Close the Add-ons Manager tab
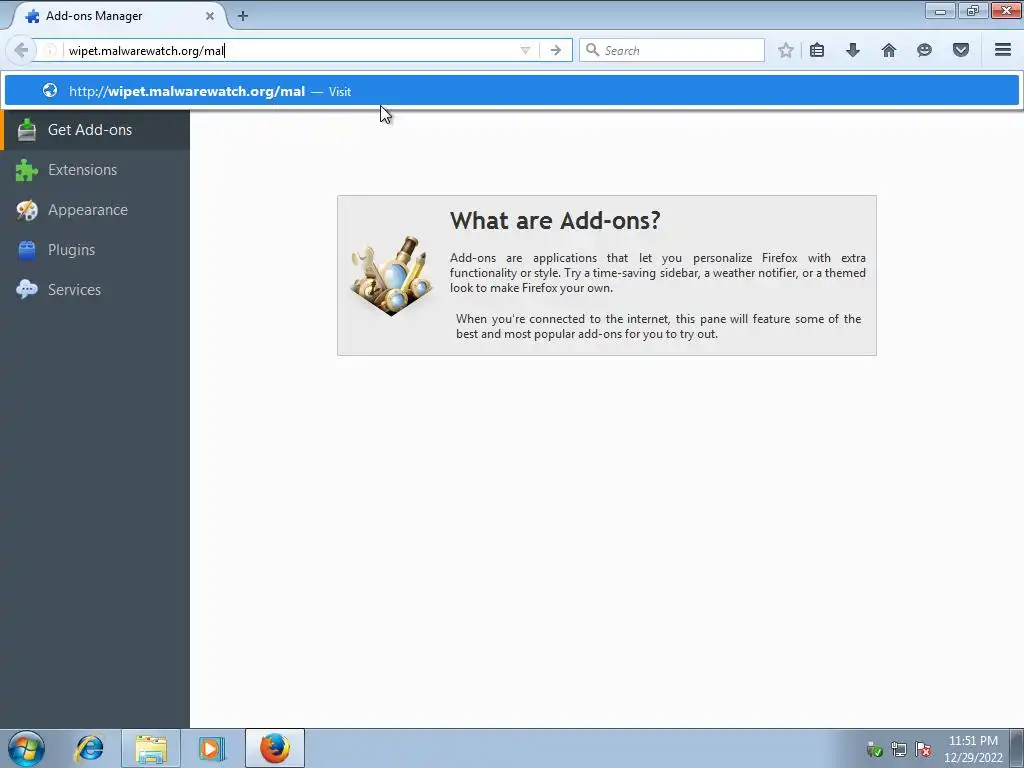1024x768 pixels. click(210, 16)
